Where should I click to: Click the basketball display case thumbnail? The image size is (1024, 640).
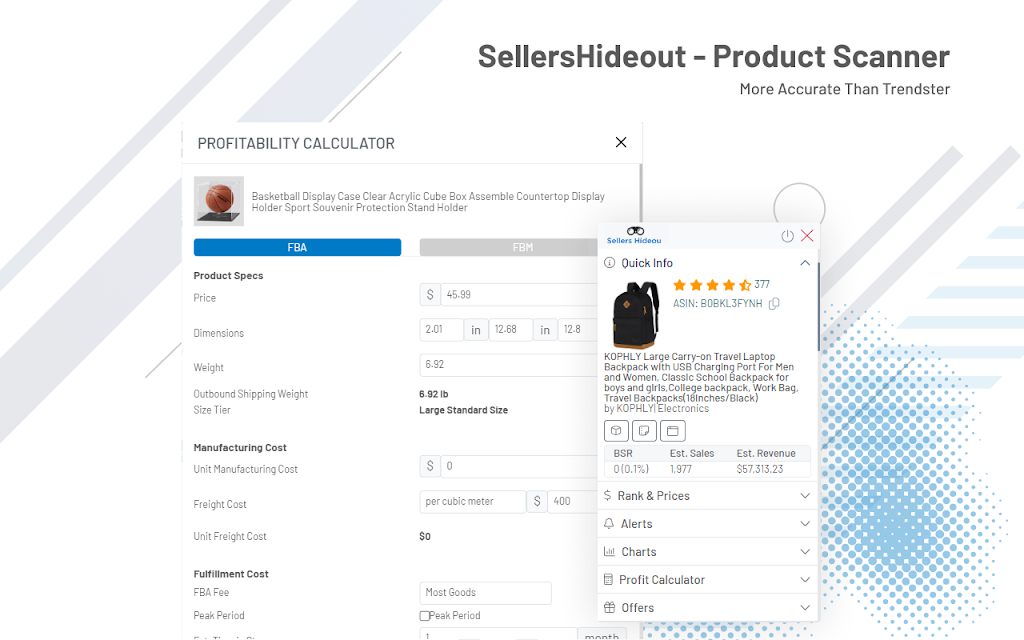[219, 201]
